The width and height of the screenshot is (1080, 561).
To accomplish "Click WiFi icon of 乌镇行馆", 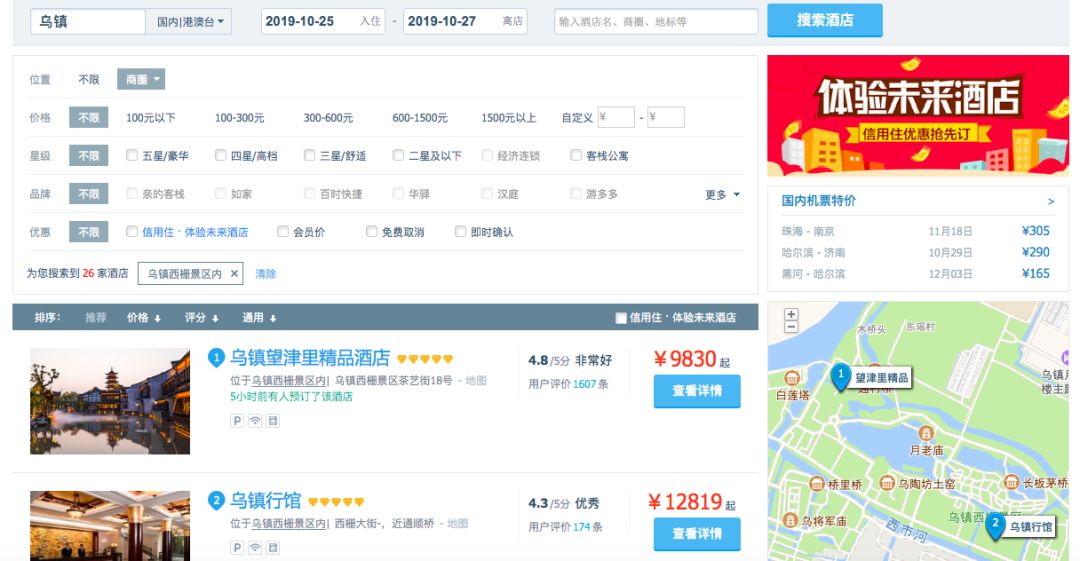I will (x=255, y=547).
